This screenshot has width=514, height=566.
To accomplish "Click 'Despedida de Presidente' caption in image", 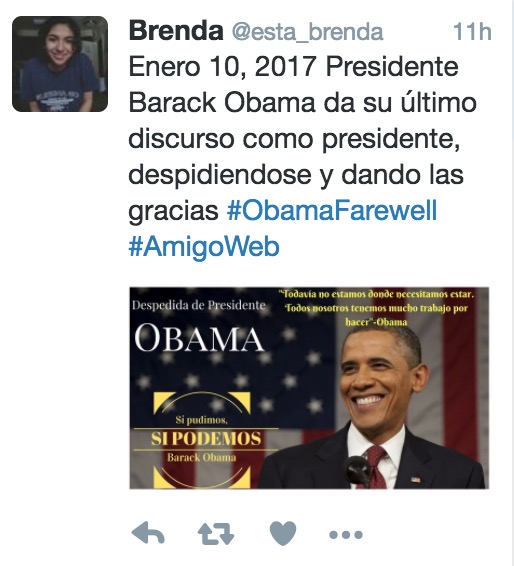I will [x=199, y=305].
